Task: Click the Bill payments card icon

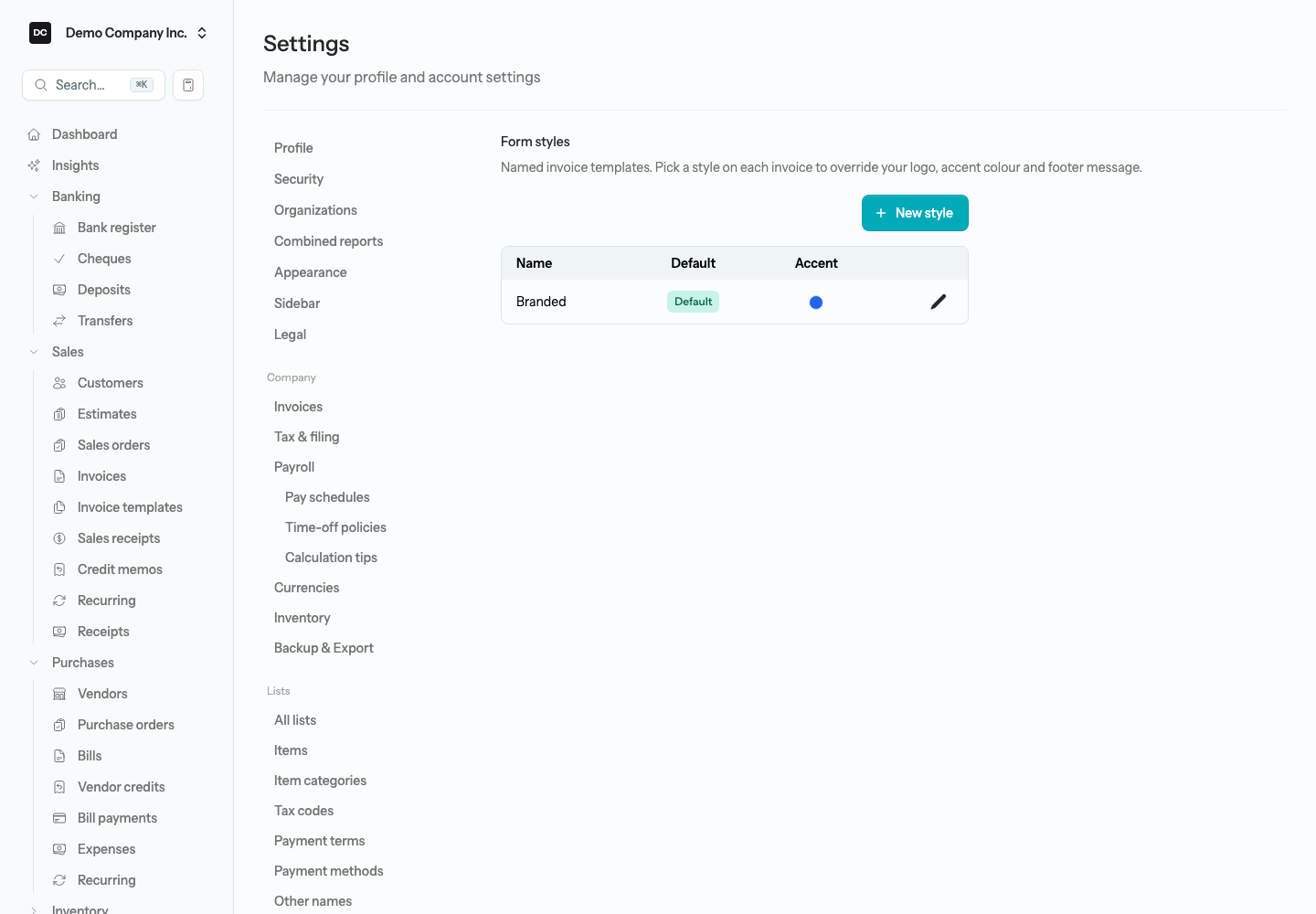Action: 59,818
